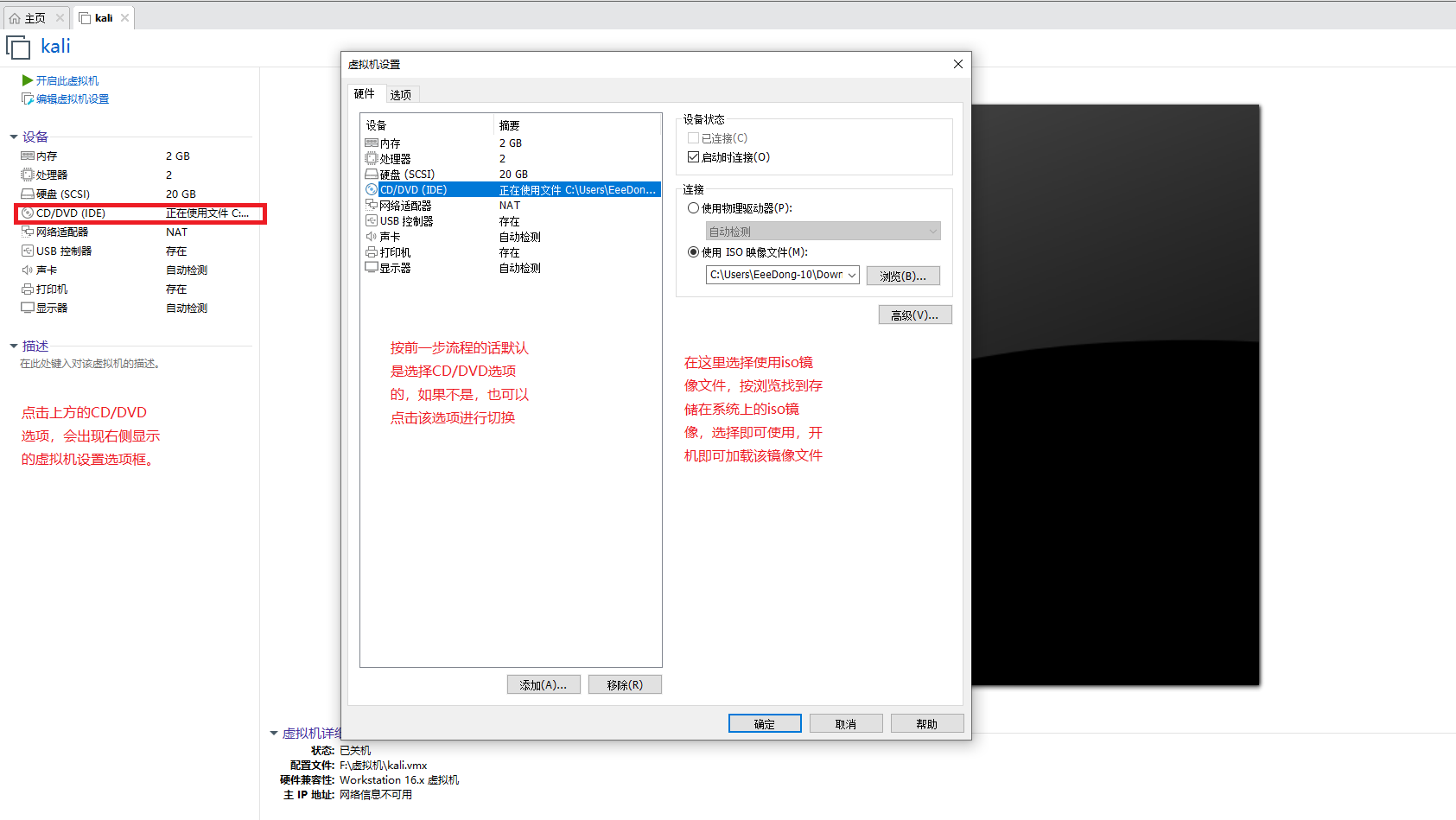The image size is (1456, 820).
Task: Select the display icon in dialog device list
Action: 372,268
